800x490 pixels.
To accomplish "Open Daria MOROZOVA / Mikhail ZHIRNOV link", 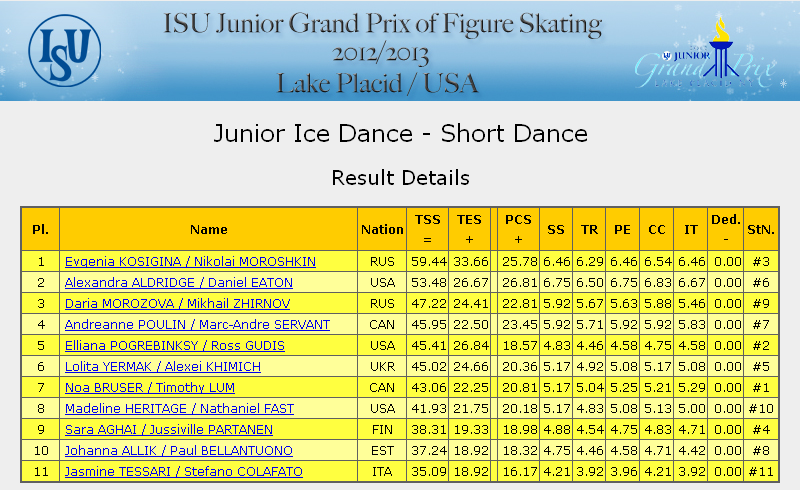I will point(178,303).
